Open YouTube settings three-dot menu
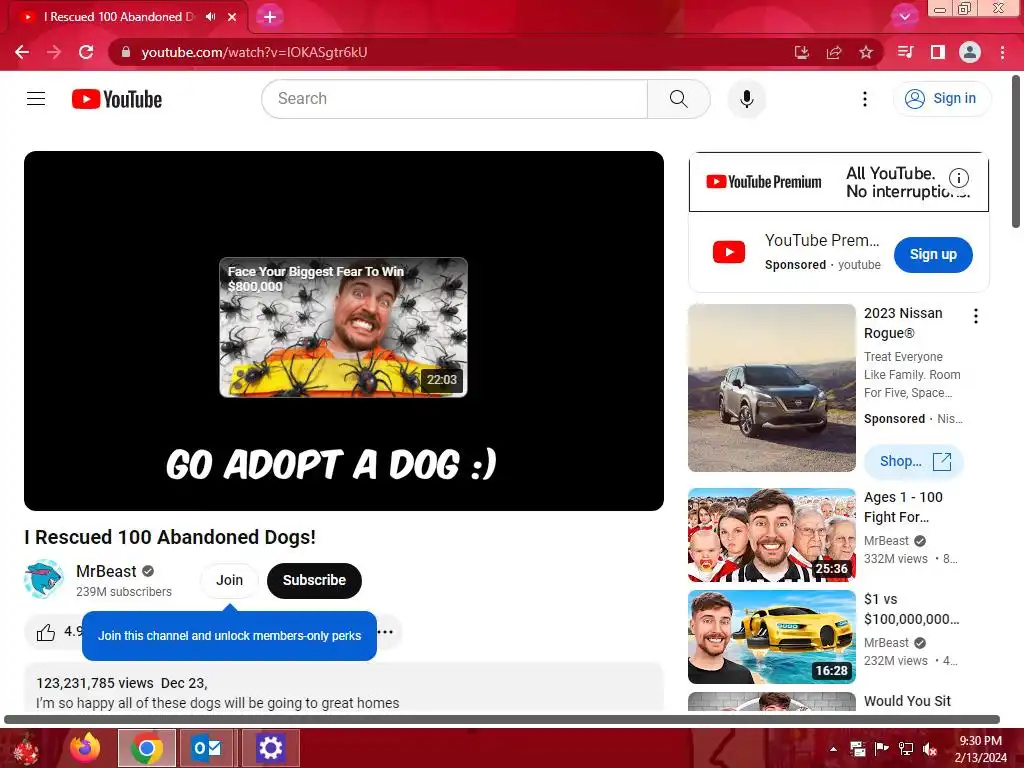The image size is (1024, 768). point(865,99)
